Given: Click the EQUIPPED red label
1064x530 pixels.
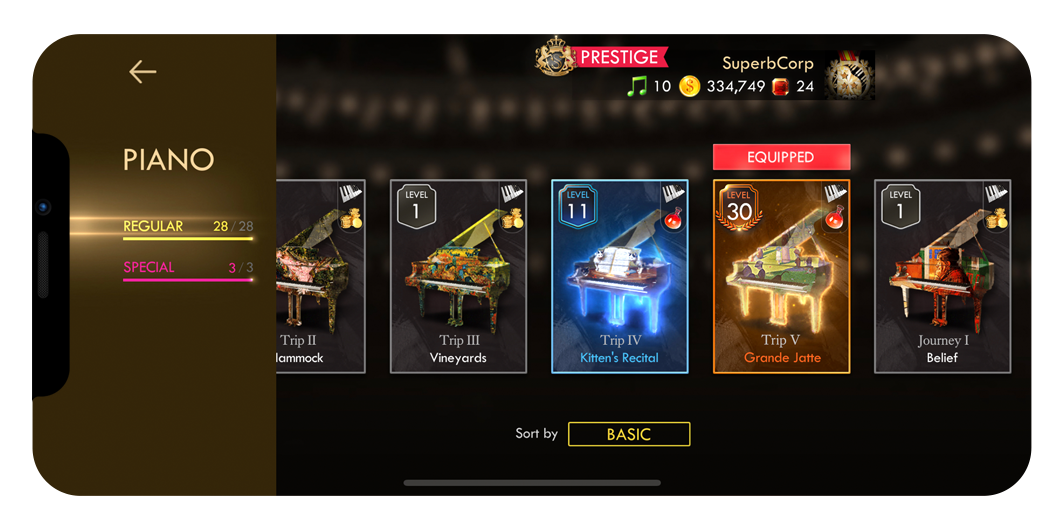Looking at the screenshot, I should pyautogui.click(x=781, y=157).
